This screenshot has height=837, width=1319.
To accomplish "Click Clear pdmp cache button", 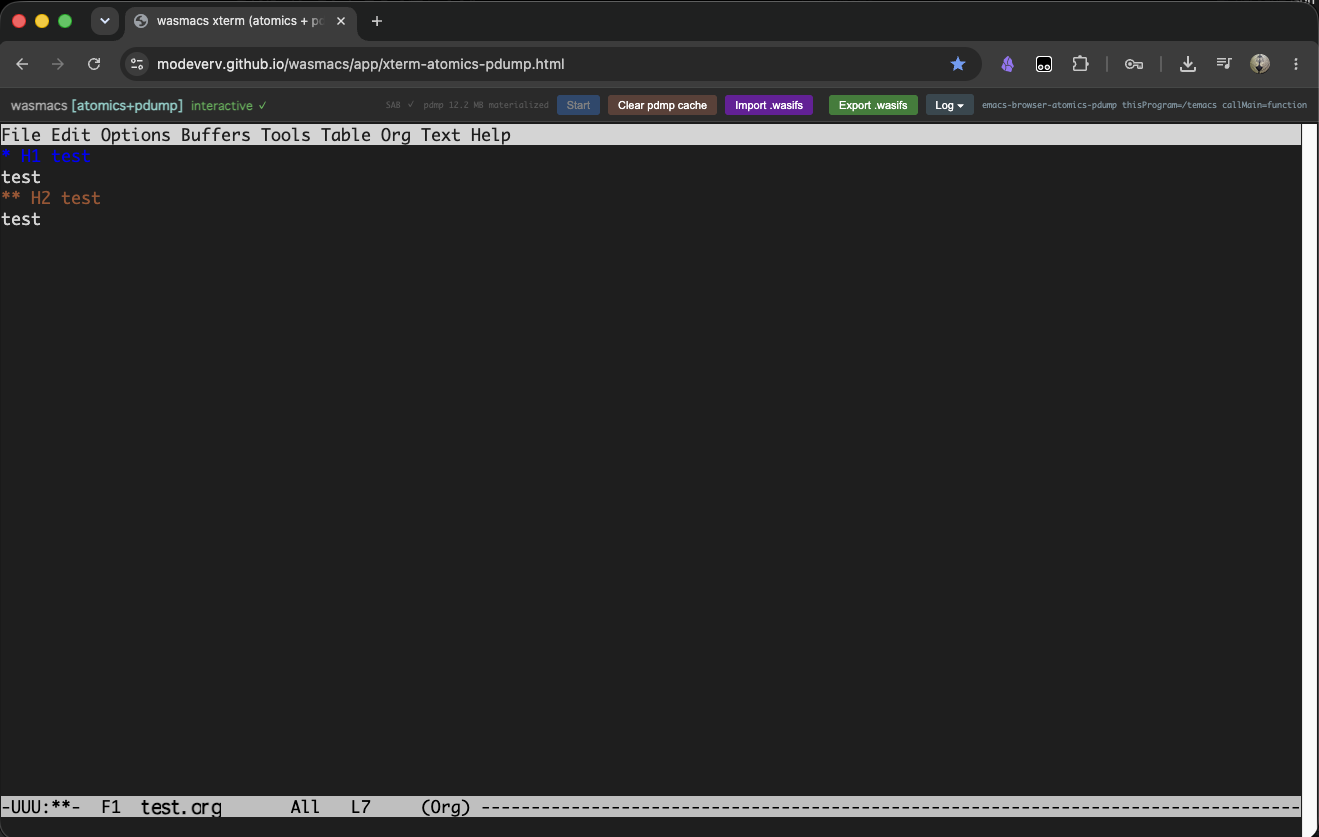I will tap(662, 105).
